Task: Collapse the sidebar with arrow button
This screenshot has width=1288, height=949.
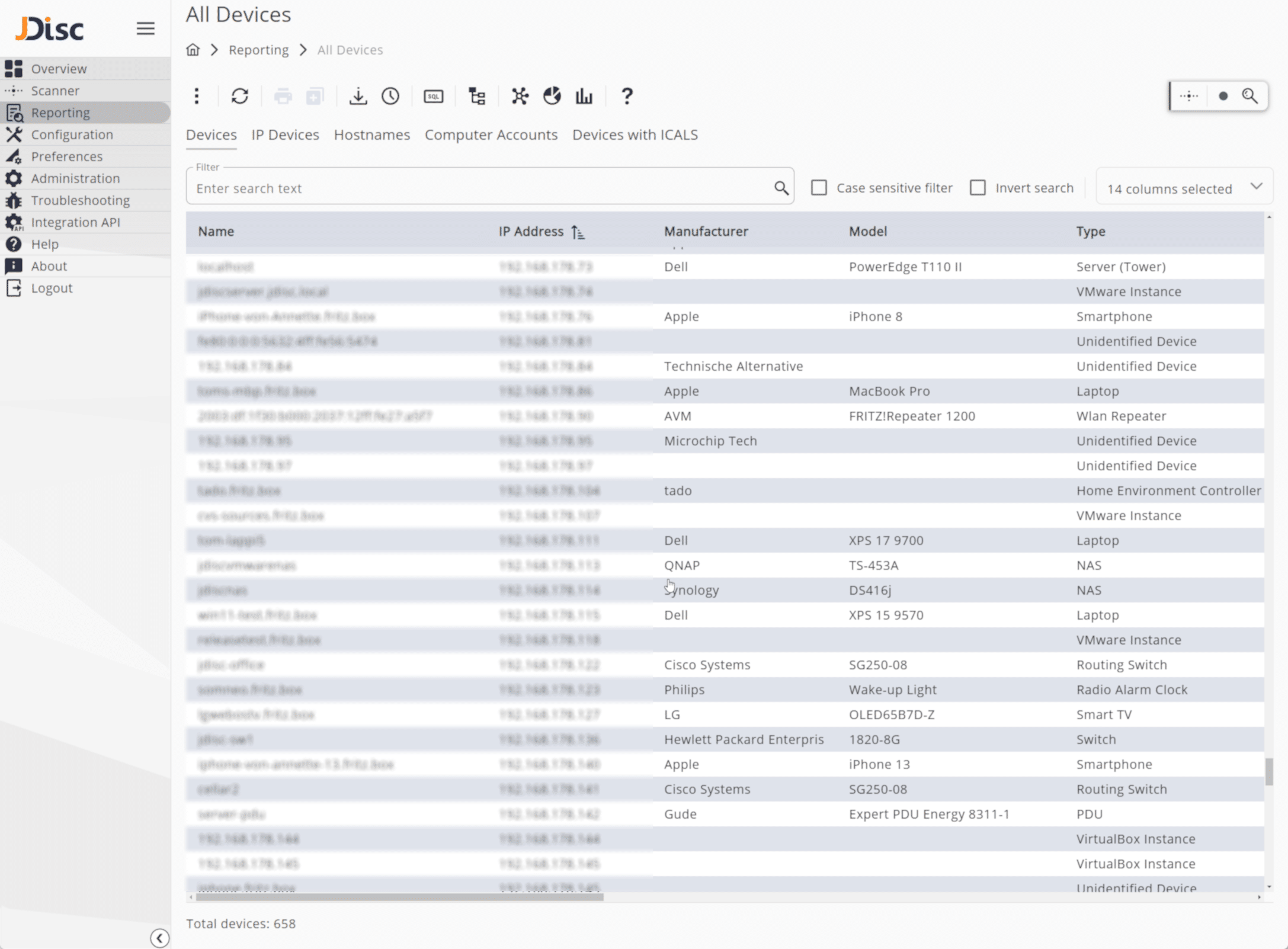Action: coord(159,938)
